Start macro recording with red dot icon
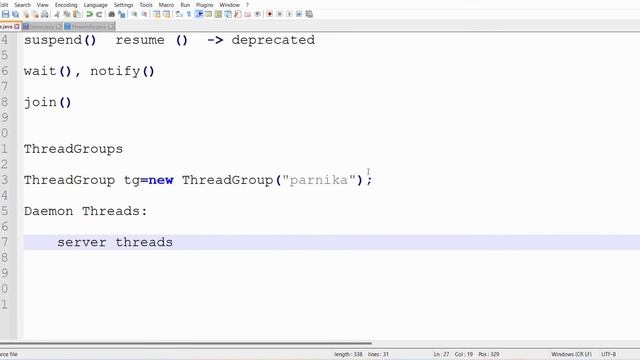 [x=269, y=14]
